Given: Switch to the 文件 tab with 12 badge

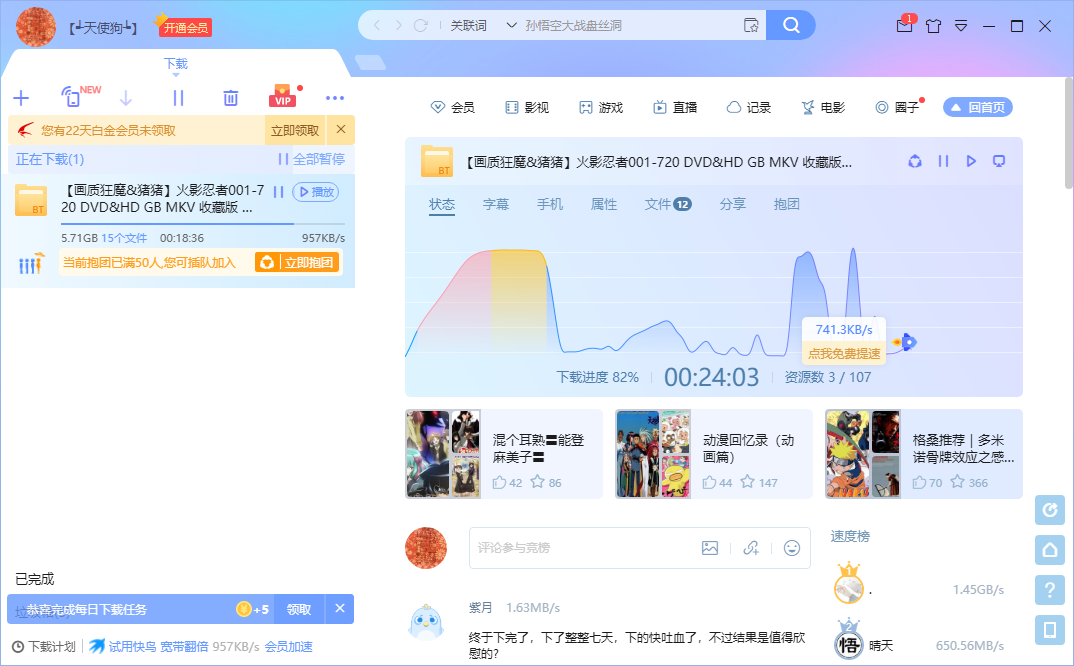Looking at the screenshot, I should pos(668,204).
